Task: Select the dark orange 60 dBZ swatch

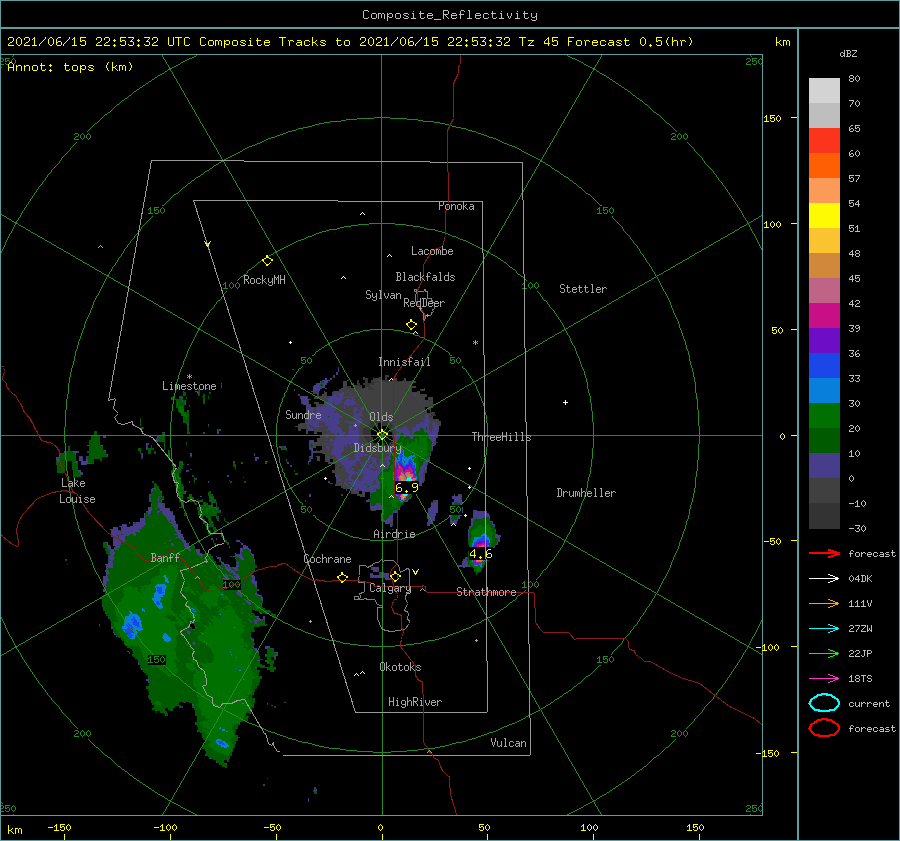Action: coord(824,165)
